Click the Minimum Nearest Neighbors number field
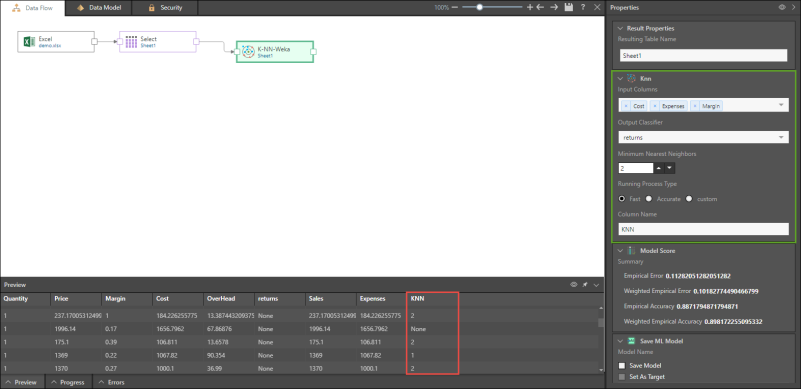 click(636, 168)
